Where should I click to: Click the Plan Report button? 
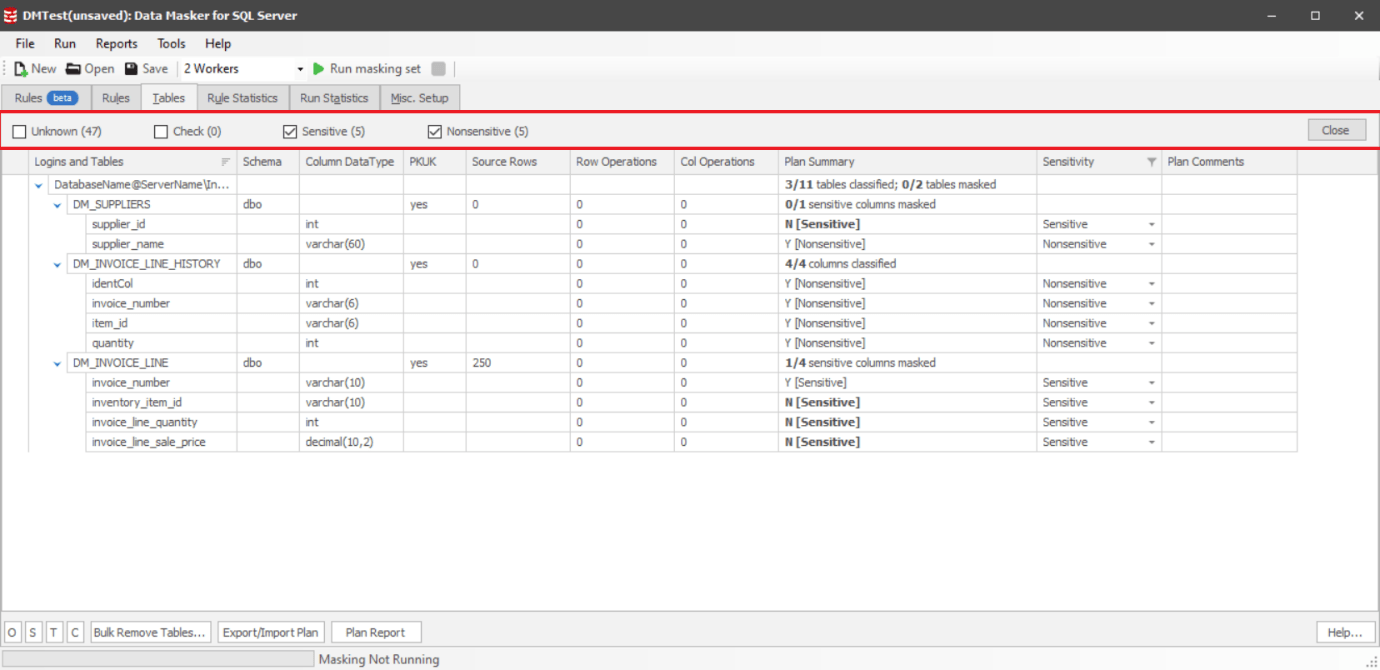coord(376,631)
